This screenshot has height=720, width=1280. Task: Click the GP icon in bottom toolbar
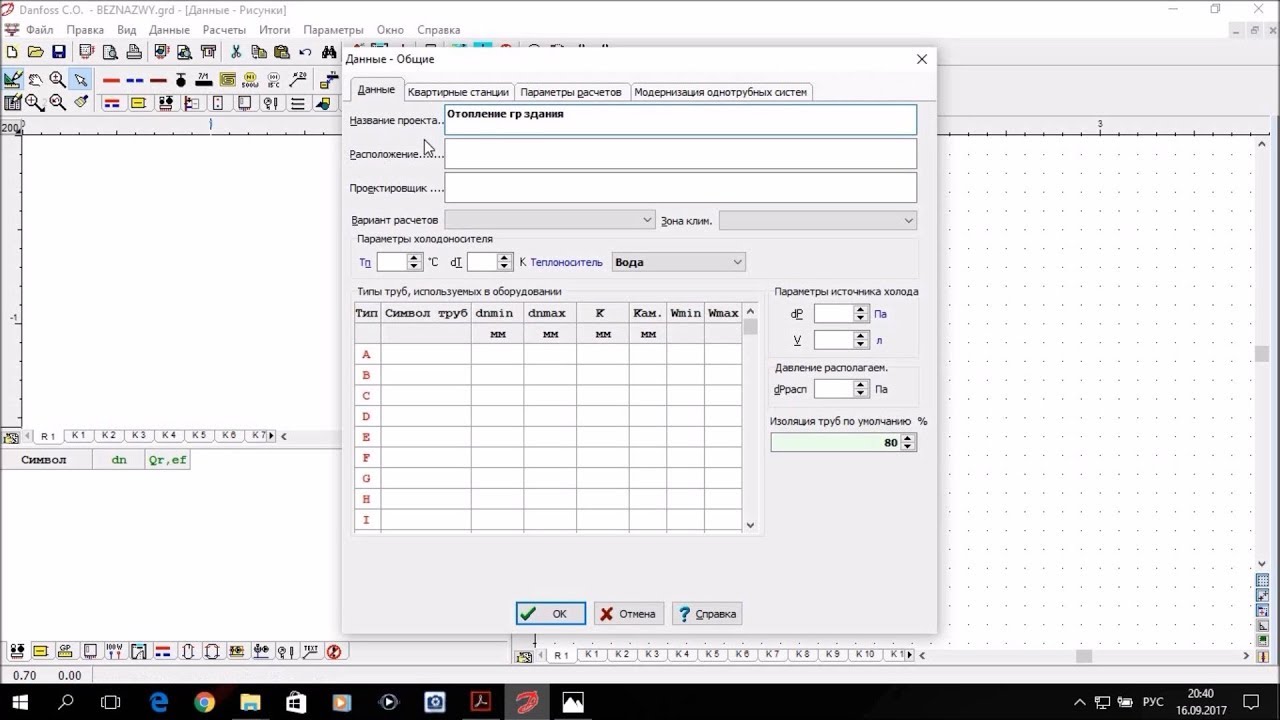pyautogui.click(x=65, y=651)
